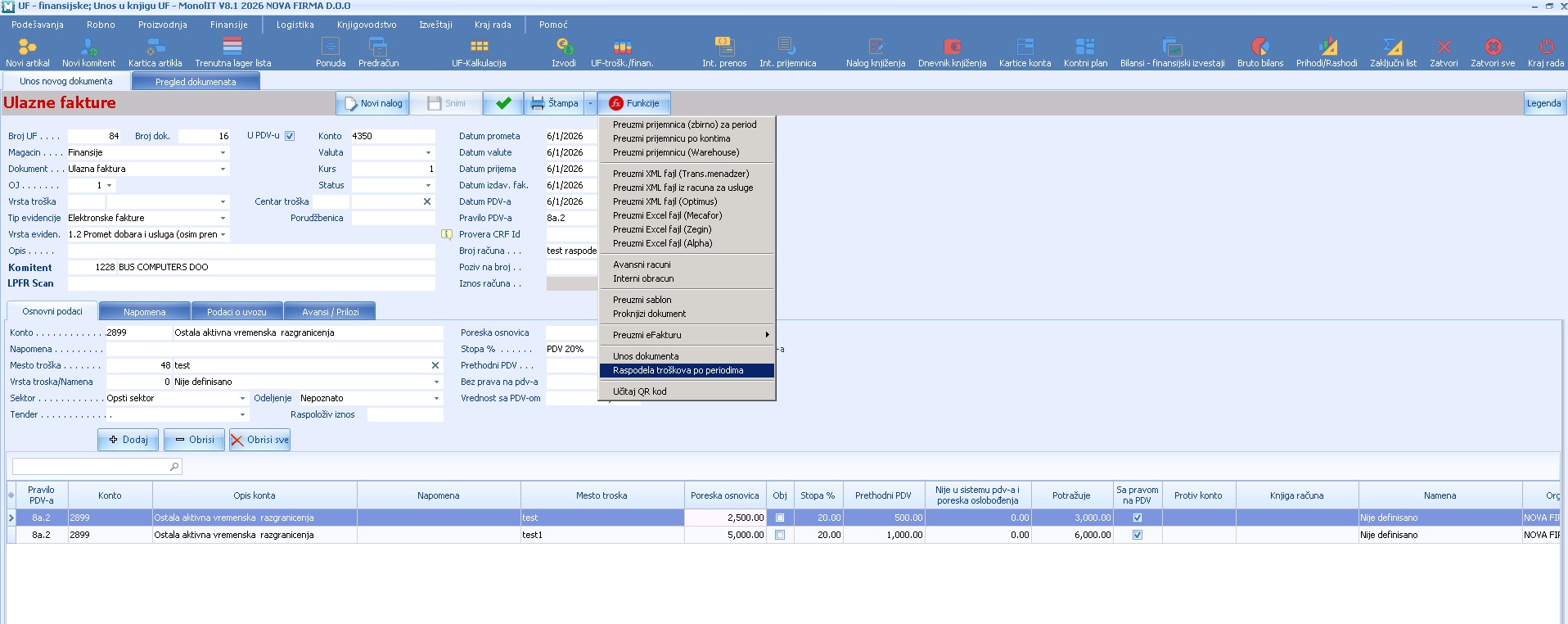Open the Avansi / Prilozi tab
Screen dimensions: 1568x624
[x=330, y=312]
